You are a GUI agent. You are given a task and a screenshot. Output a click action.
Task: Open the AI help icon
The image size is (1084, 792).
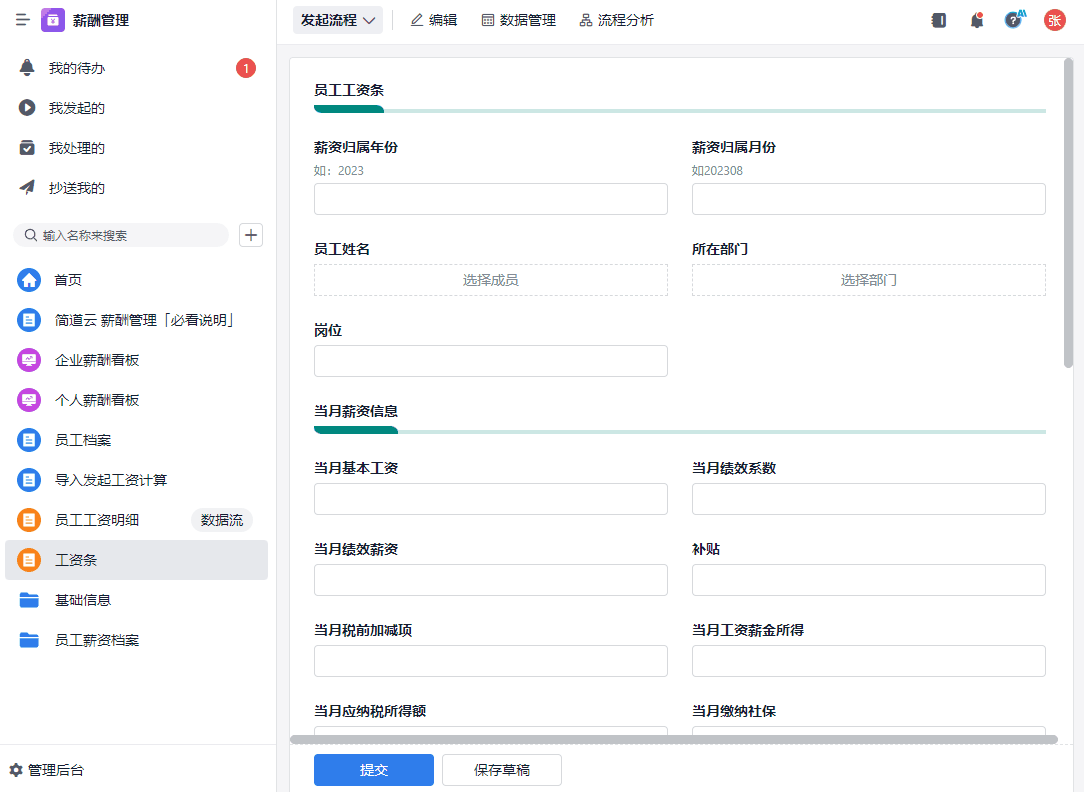pos(1014,20)
